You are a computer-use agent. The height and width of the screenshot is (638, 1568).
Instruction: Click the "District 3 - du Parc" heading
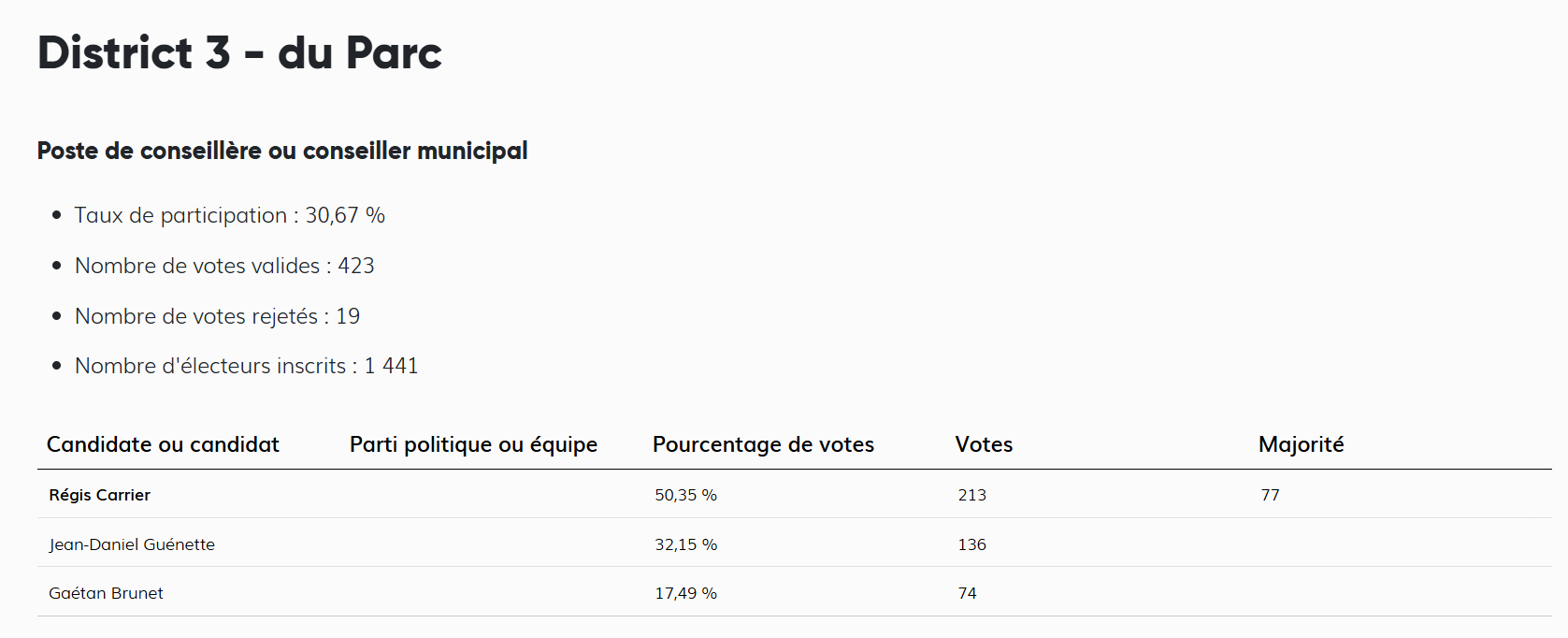point(239,52)
